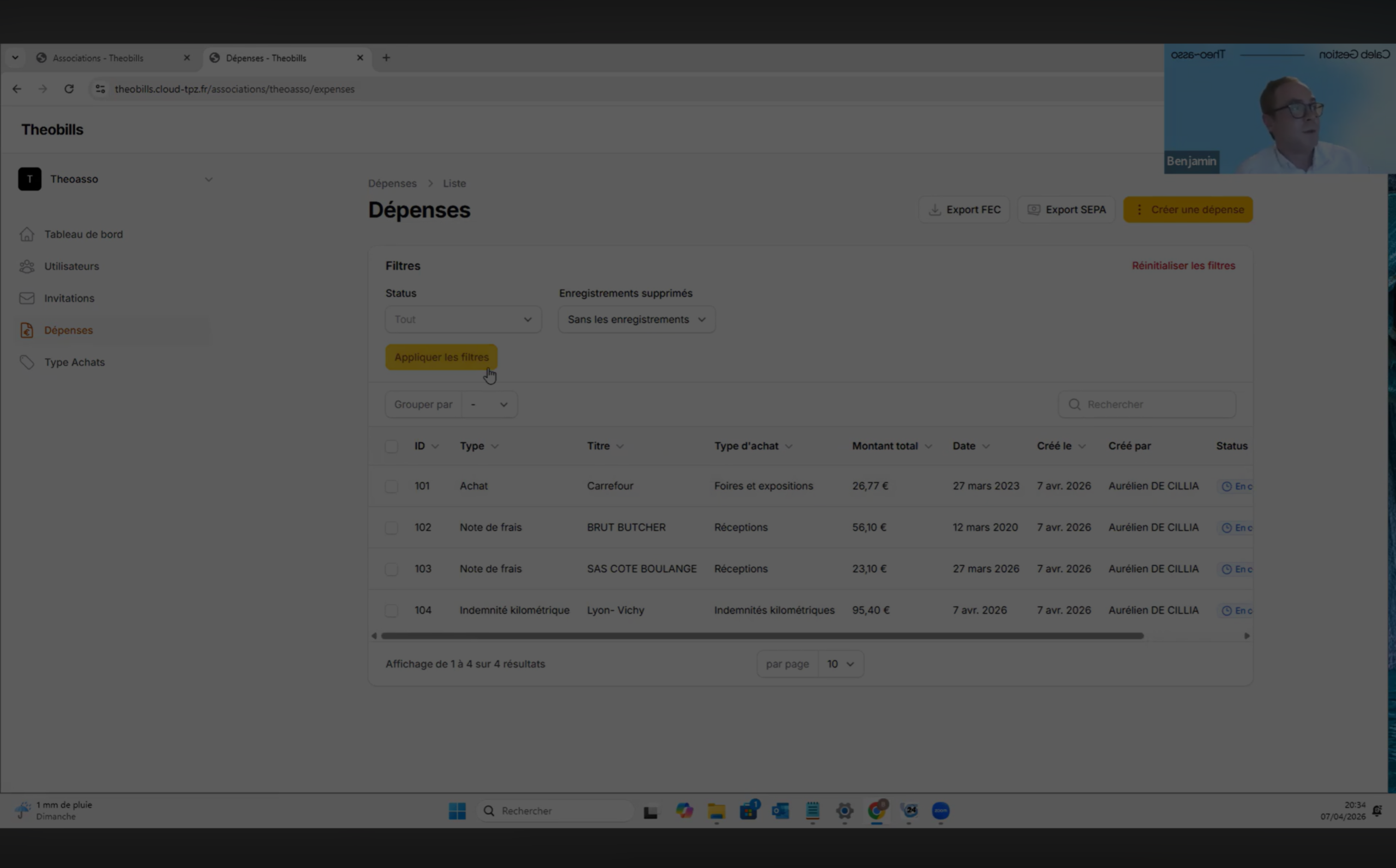Click the Invitations envelope icon
This screenshot has width=1396, height=868.
(26, 299)
